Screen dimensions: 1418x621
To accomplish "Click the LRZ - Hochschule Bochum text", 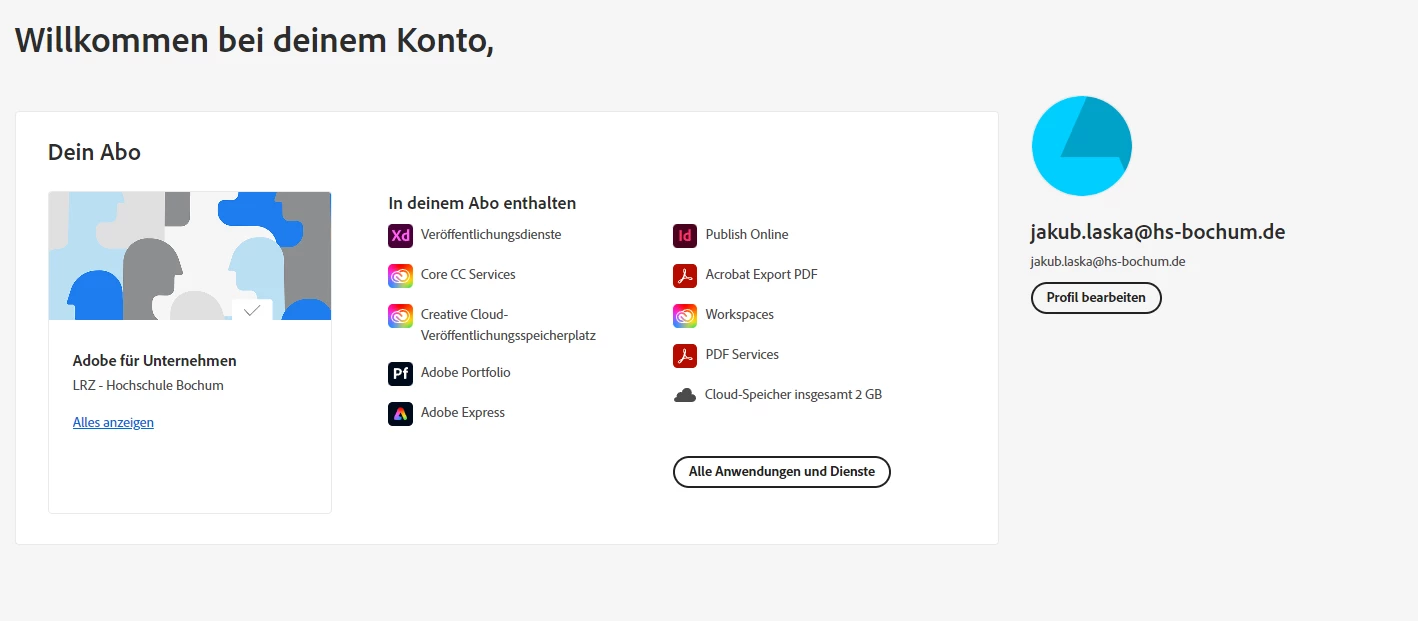I will click(148, 386).
